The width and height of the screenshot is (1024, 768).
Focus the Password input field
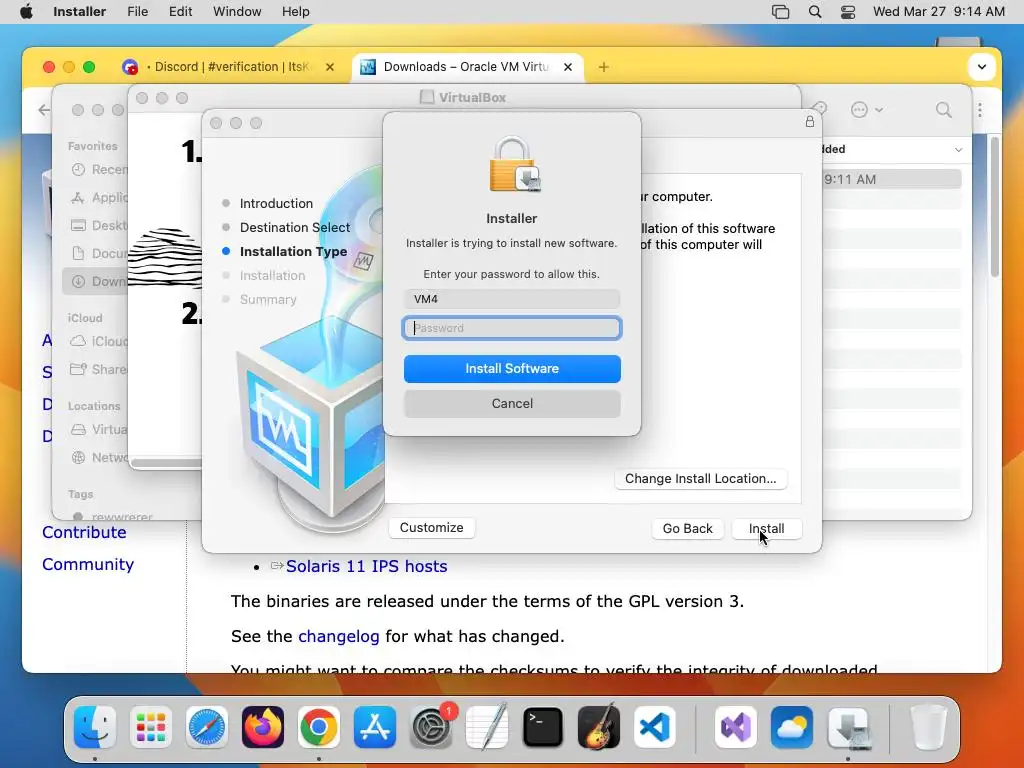click(x=512, y=328)
